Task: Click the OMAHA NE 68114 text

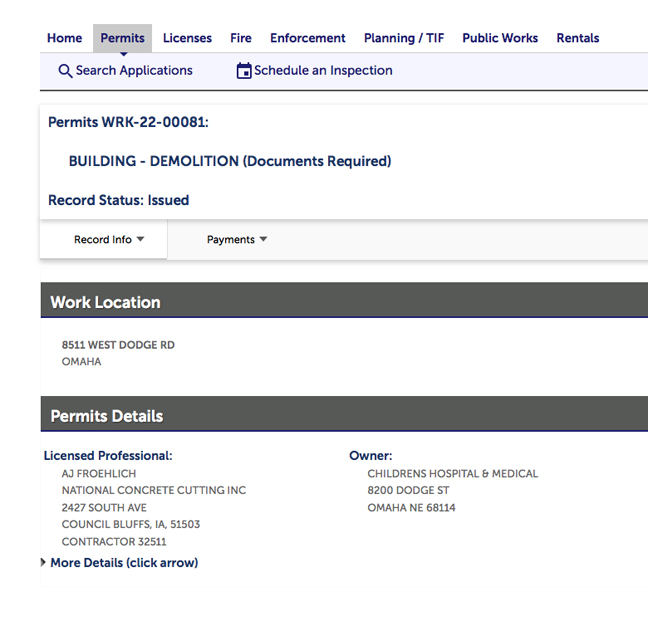Action: (x=411, y=507)
